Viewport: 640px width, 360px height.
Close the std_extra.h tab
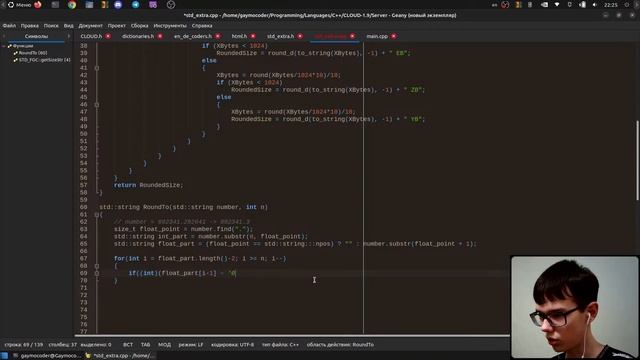300,36
